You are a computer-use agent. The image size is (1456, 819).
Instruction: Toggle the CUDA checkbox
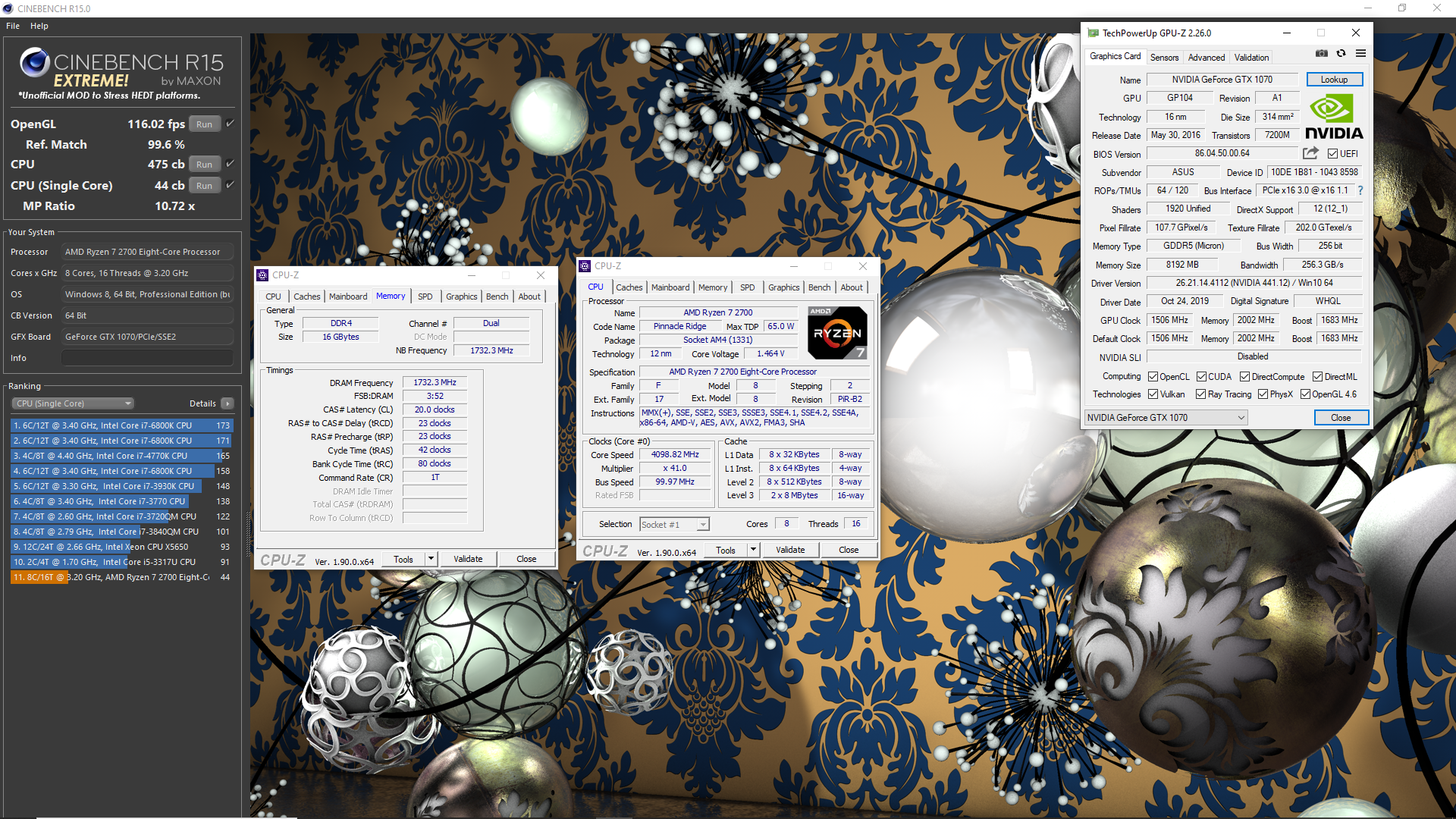click(x=1201, y=377)
